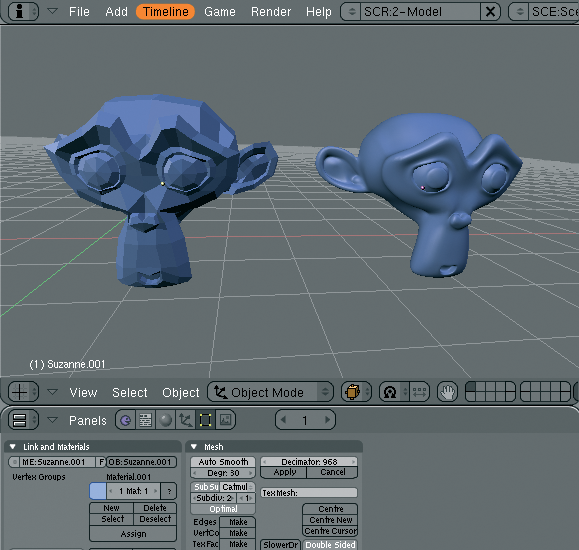The image size is (579, 550).
Task: Toggle the info header pulldown triangle
Action: tap(52, 11)
